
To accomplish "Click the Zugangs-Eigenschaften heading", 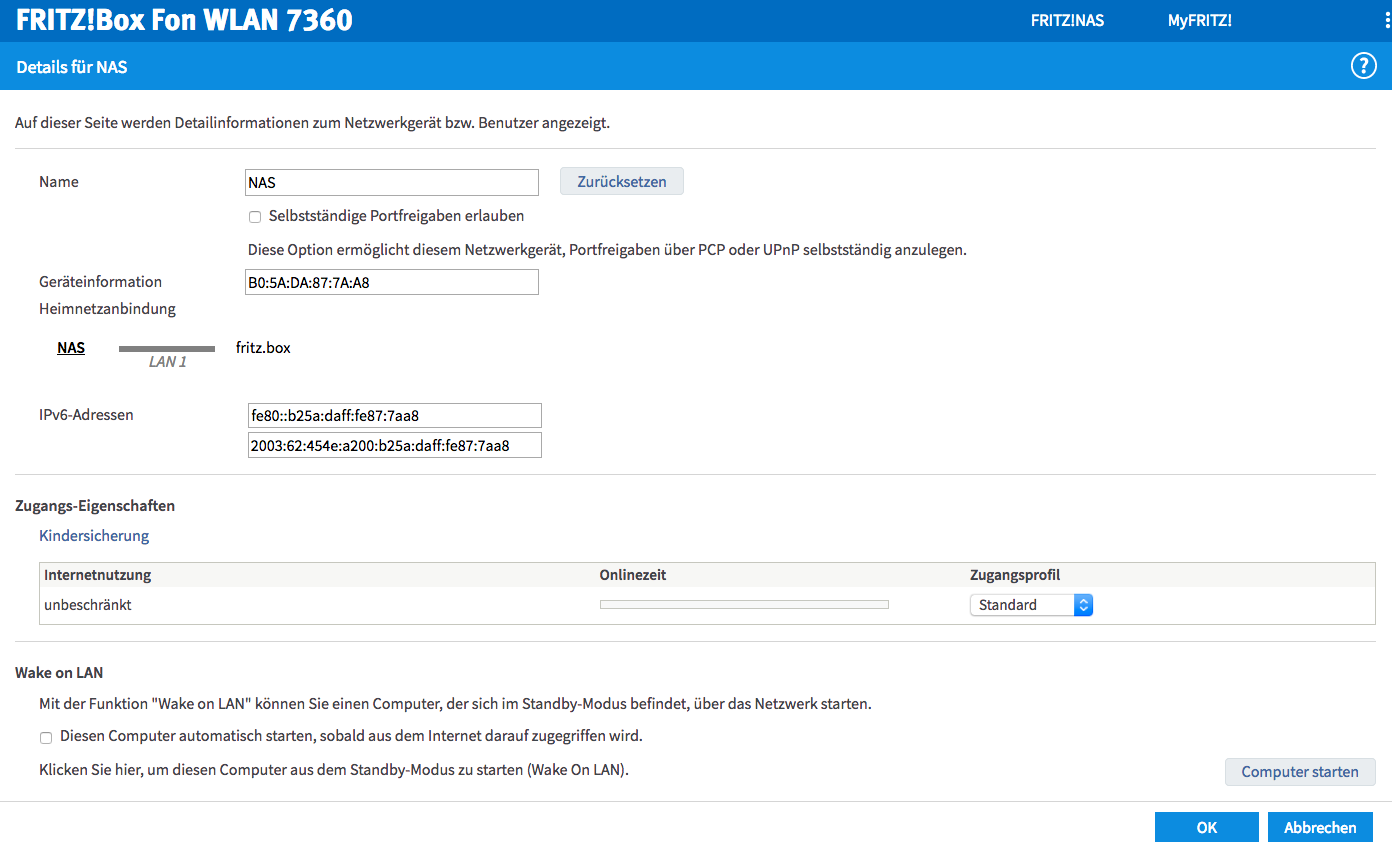I will [95, 507].
